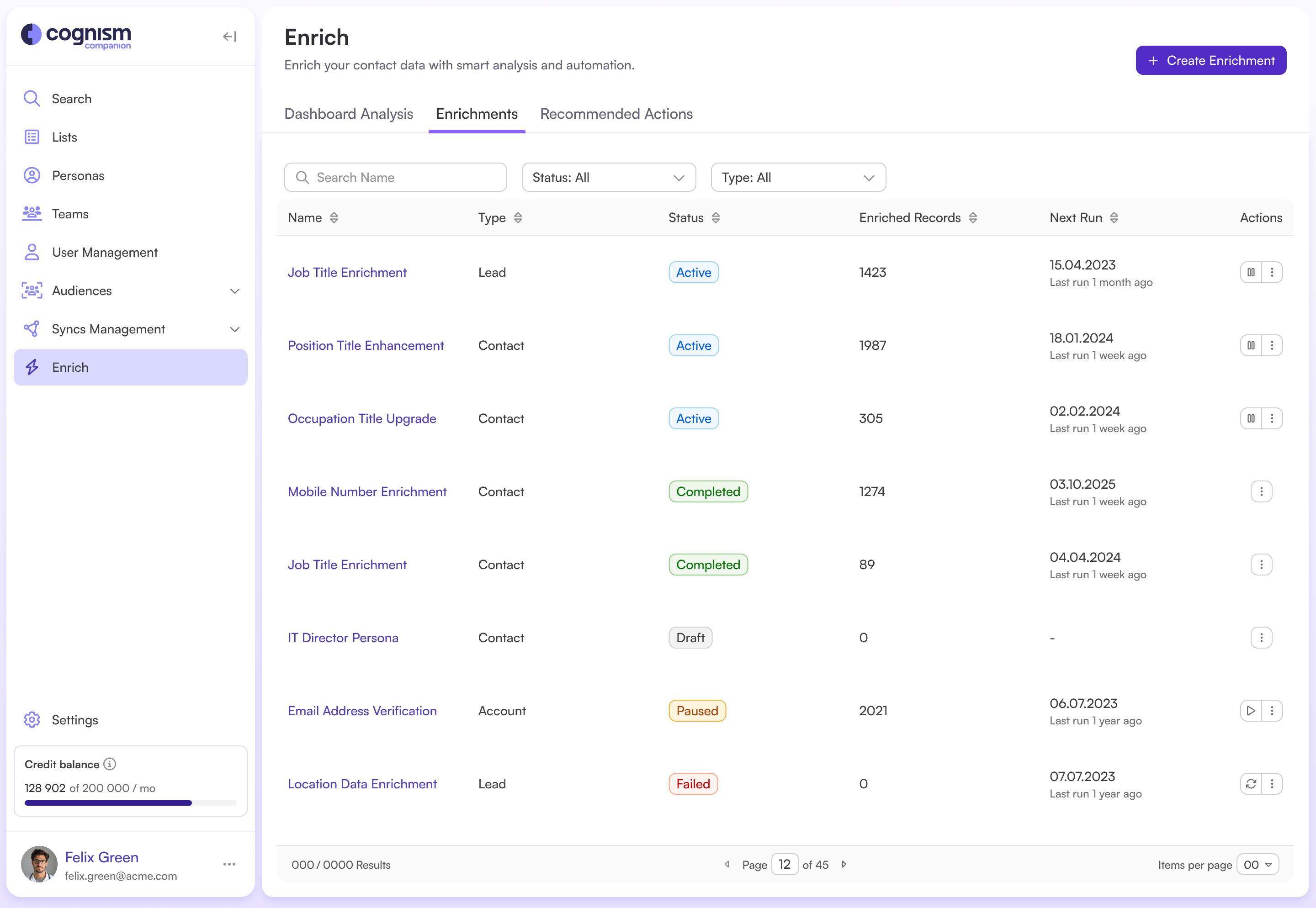Open the Type: All filter dropdown
This screenshot has width=1316, height=908.
coord(798,178)
